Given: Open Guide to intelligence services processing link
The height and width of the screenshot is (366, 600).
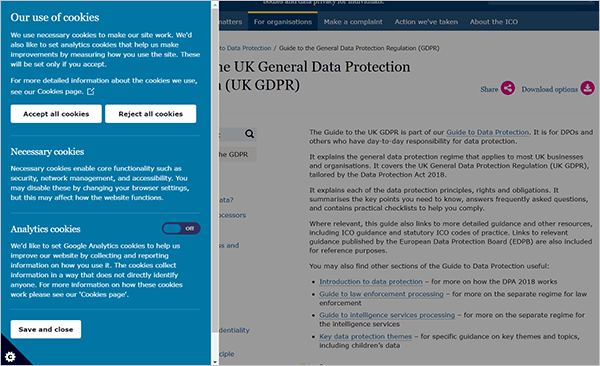Looking at the screenshot, I should coord(387,315).
